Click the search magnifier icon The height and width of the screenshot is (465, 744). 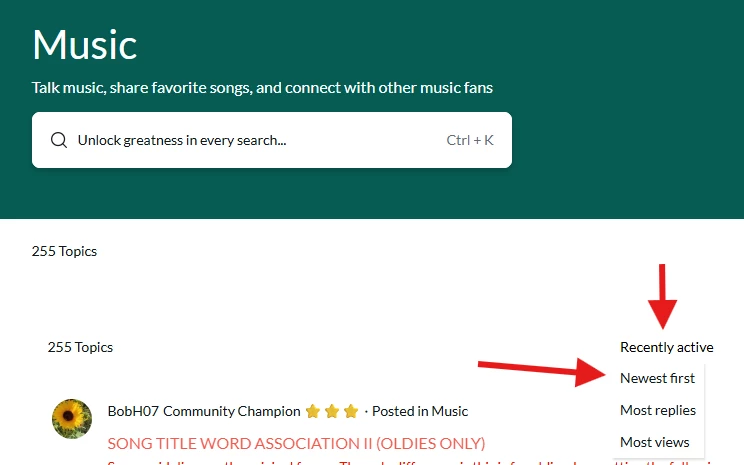[59, 140]
